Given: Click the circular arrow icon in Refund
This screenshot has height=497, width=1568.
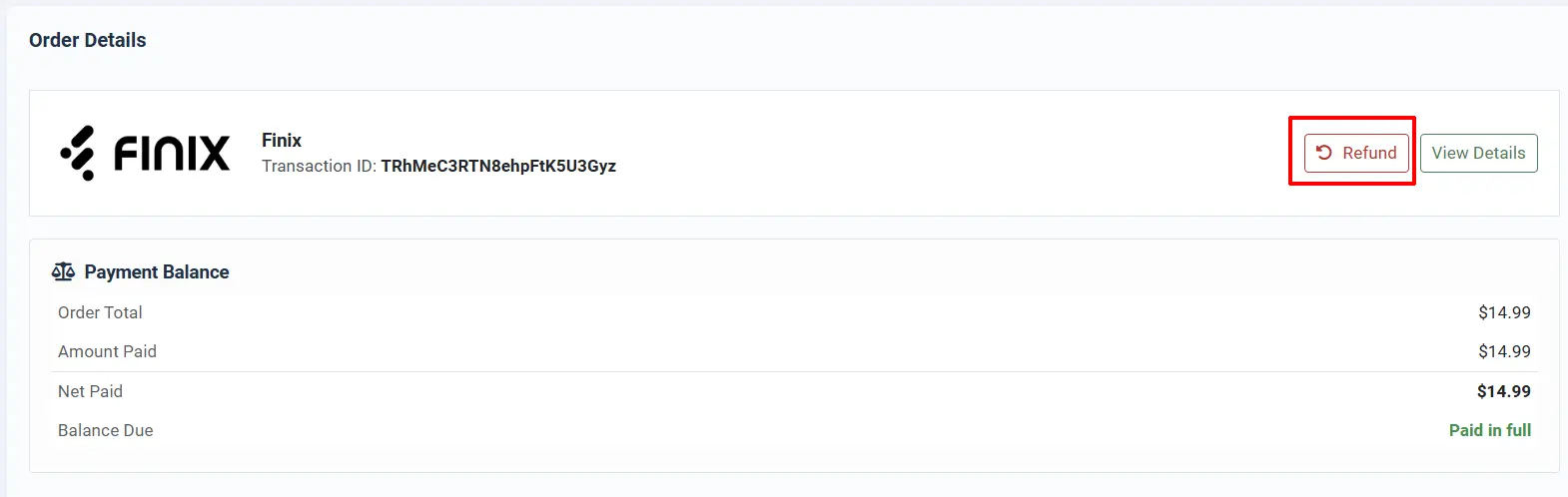Looking at the screenshot, I should tap(1324, 153).
